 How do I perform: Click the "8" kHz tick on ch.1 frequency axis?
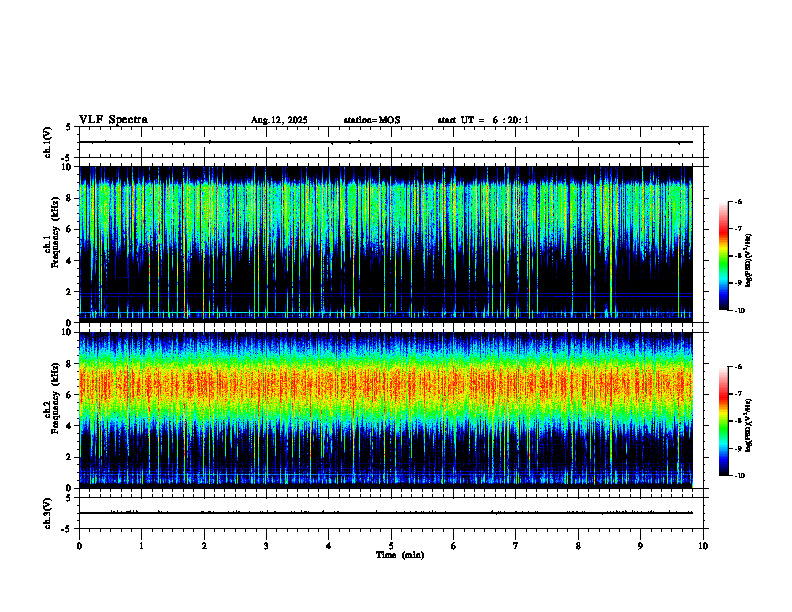(71, 198)
